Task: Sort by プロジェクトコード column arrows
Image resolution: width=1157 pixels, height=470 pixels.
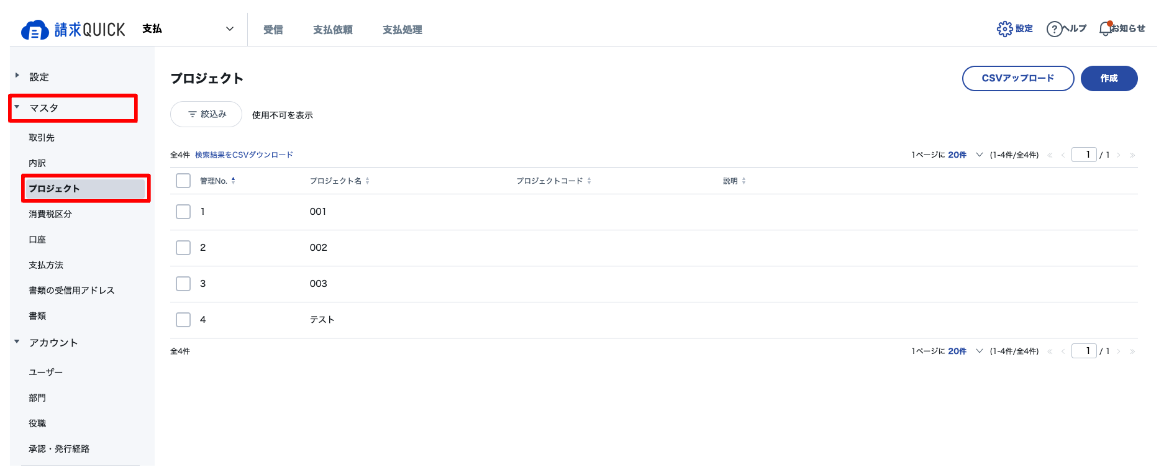Action: (589, 181)
